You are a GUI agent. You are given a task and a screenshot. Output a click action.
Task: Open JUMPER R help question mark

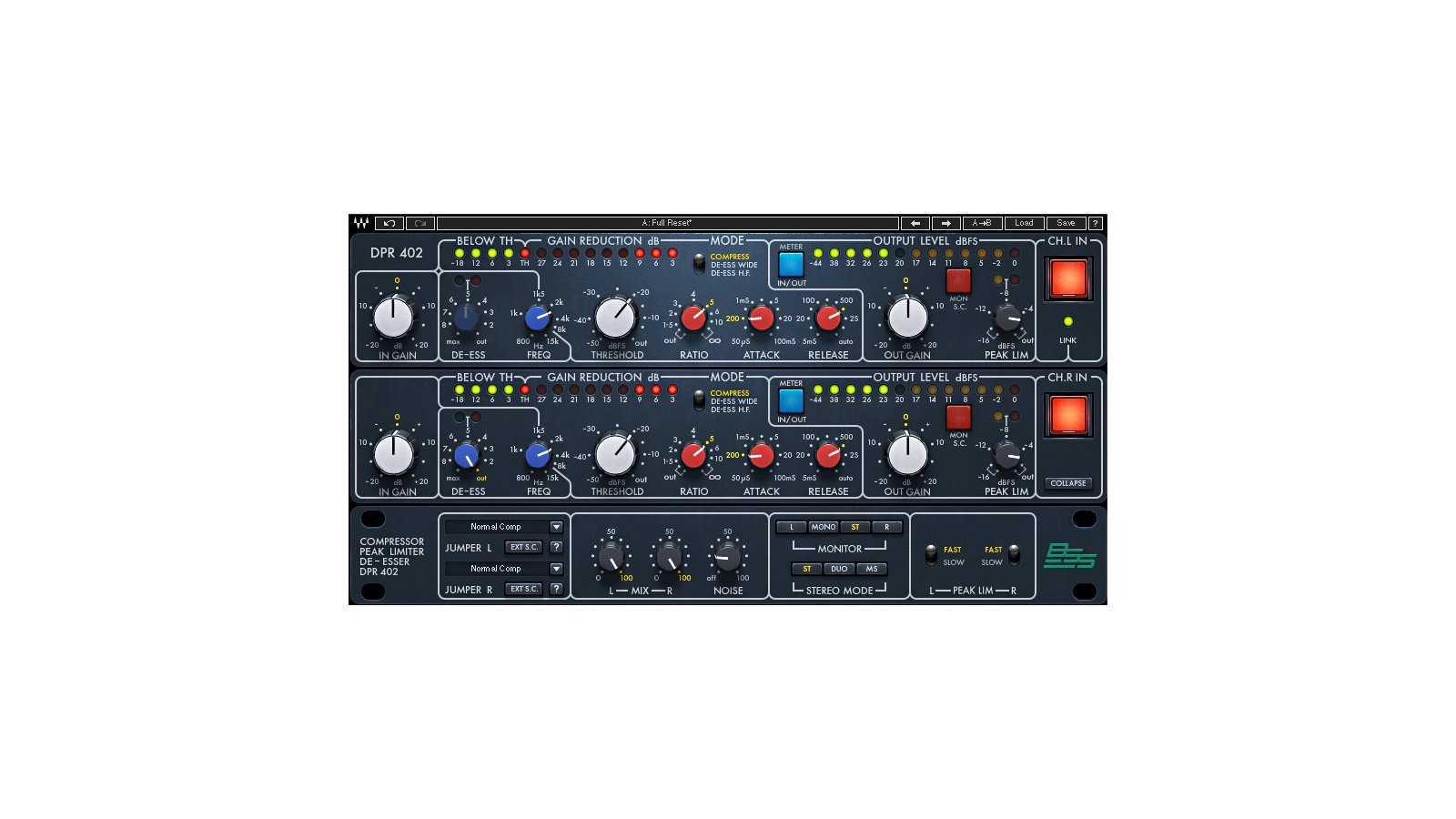pyautogui.click(x=556, y=589)
